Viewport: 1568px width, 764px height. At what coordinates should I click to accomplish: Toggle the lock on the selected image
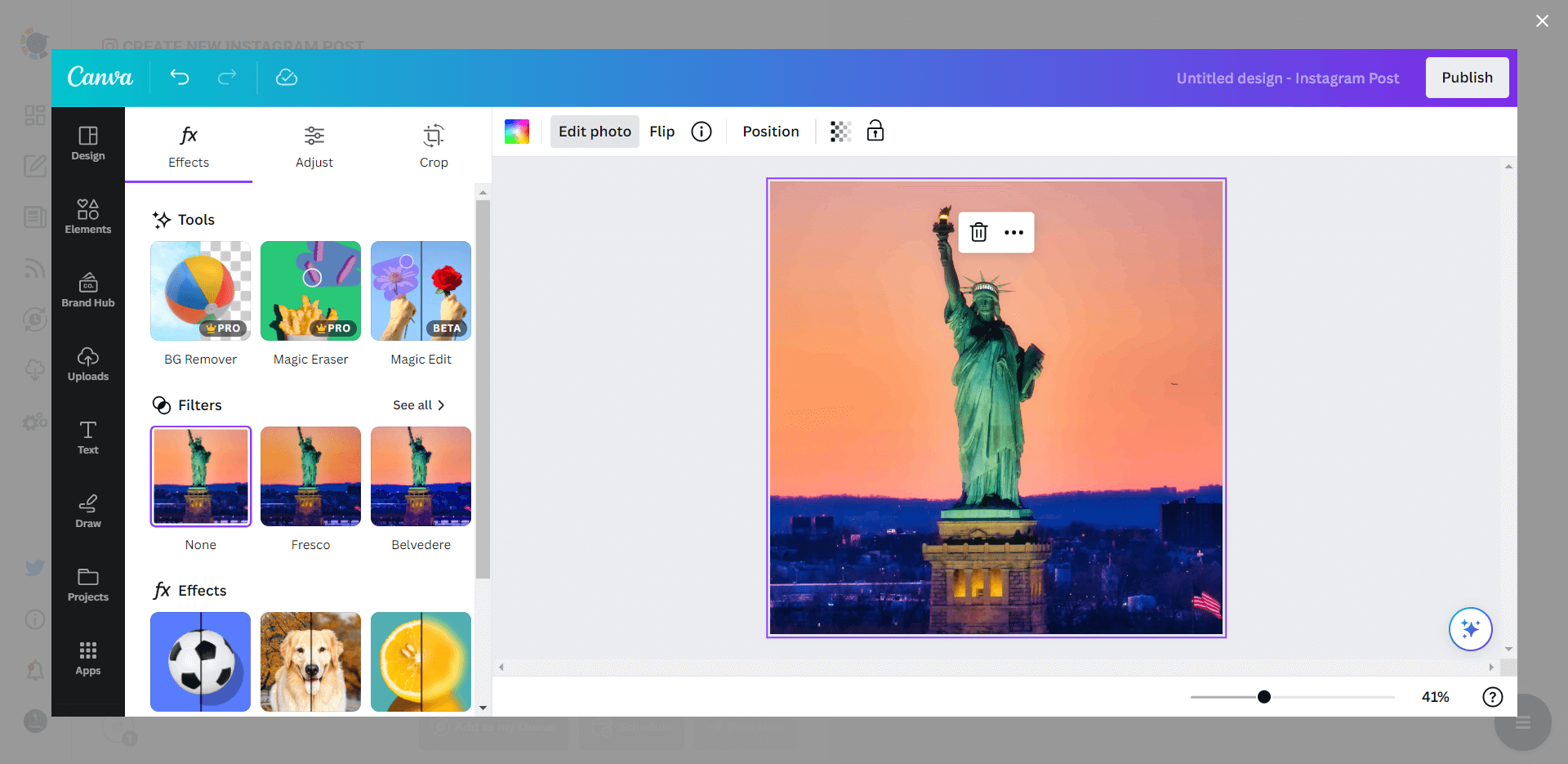tap(875, 131)
